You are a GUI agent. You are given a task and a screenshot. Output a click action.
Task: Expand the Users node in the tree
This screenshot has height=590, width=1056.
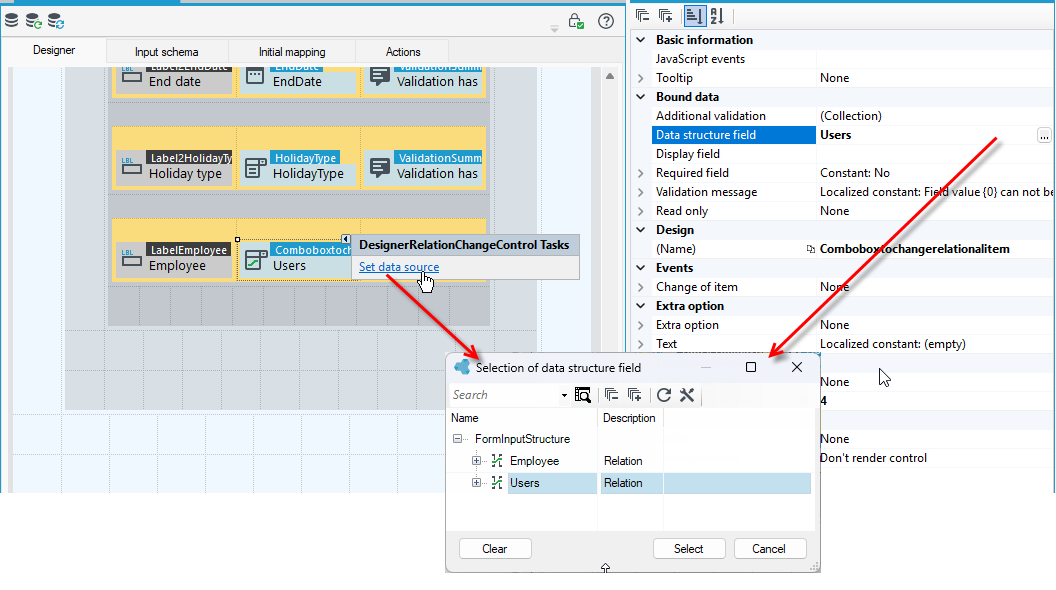pos(476,483)
